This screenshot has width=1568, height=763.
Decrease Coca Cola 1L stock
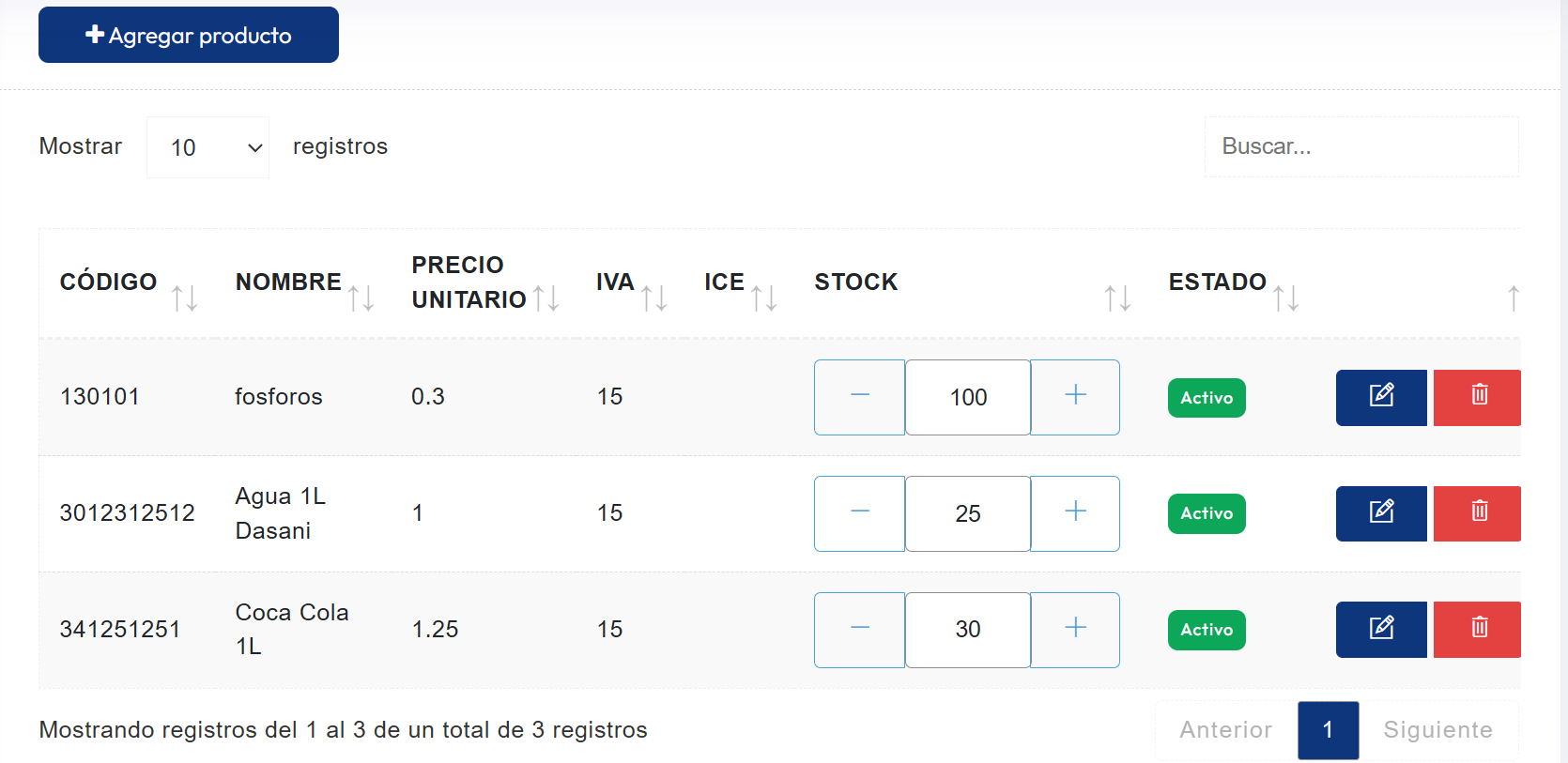click(x=859, y=630)
